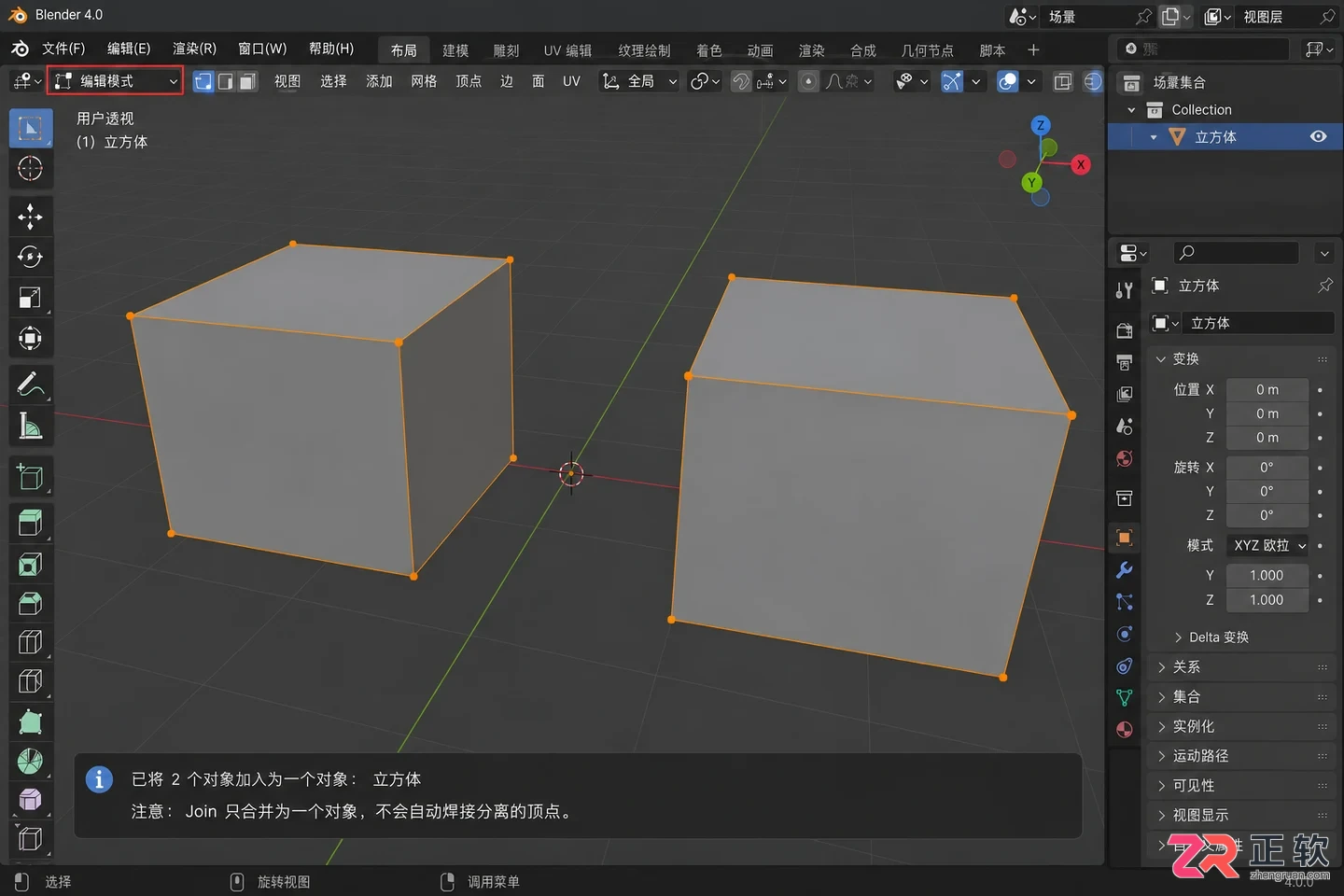Open the 网格 menu in viewport header
The height and width of the screenshot is (896, 1344).
(x=424, y=82)
